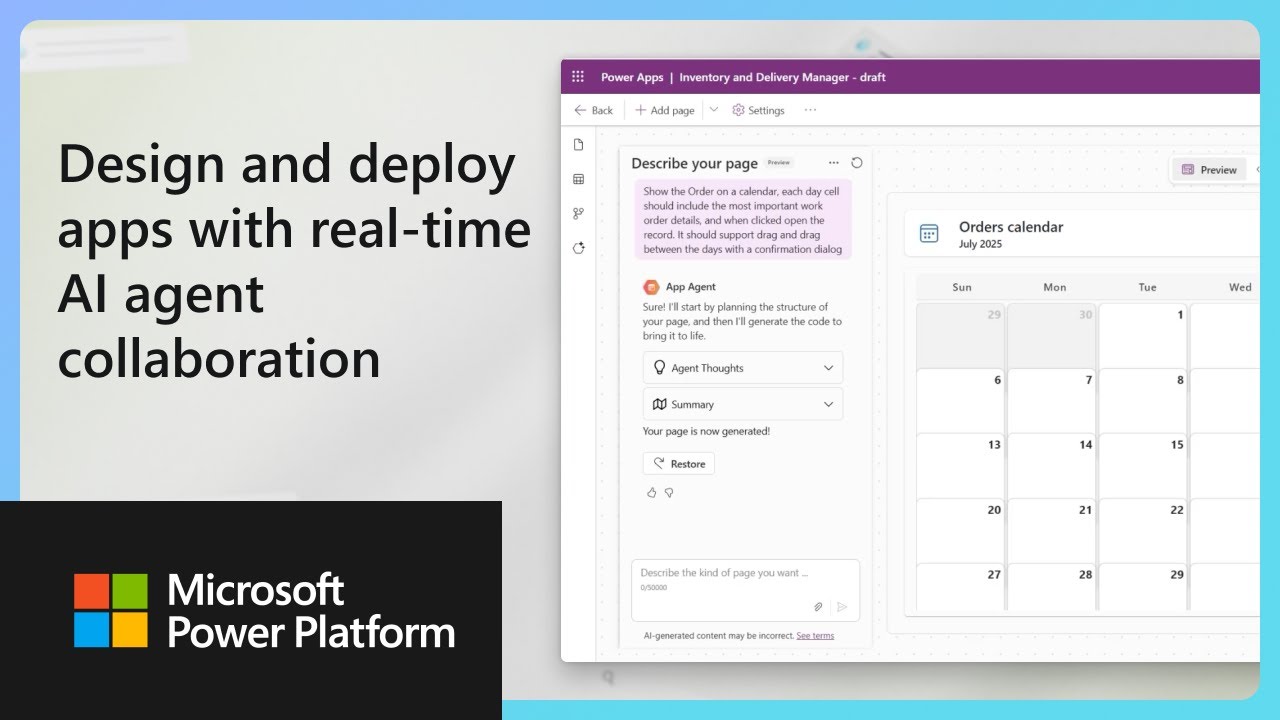This screenshot has height=720, width=1280.
Task: Click Inventory and Delivery Manager - draft title
Action: click(783, 77)
